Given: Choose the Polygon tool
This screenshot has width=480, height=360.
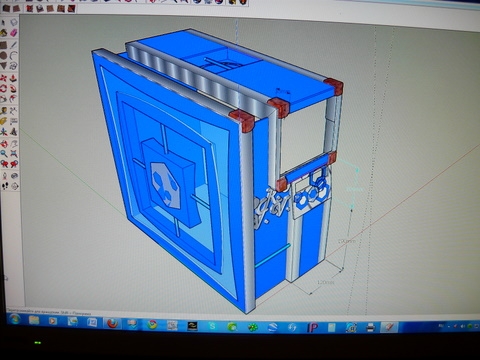Looking at the screenshot, I should pos(4,66).
